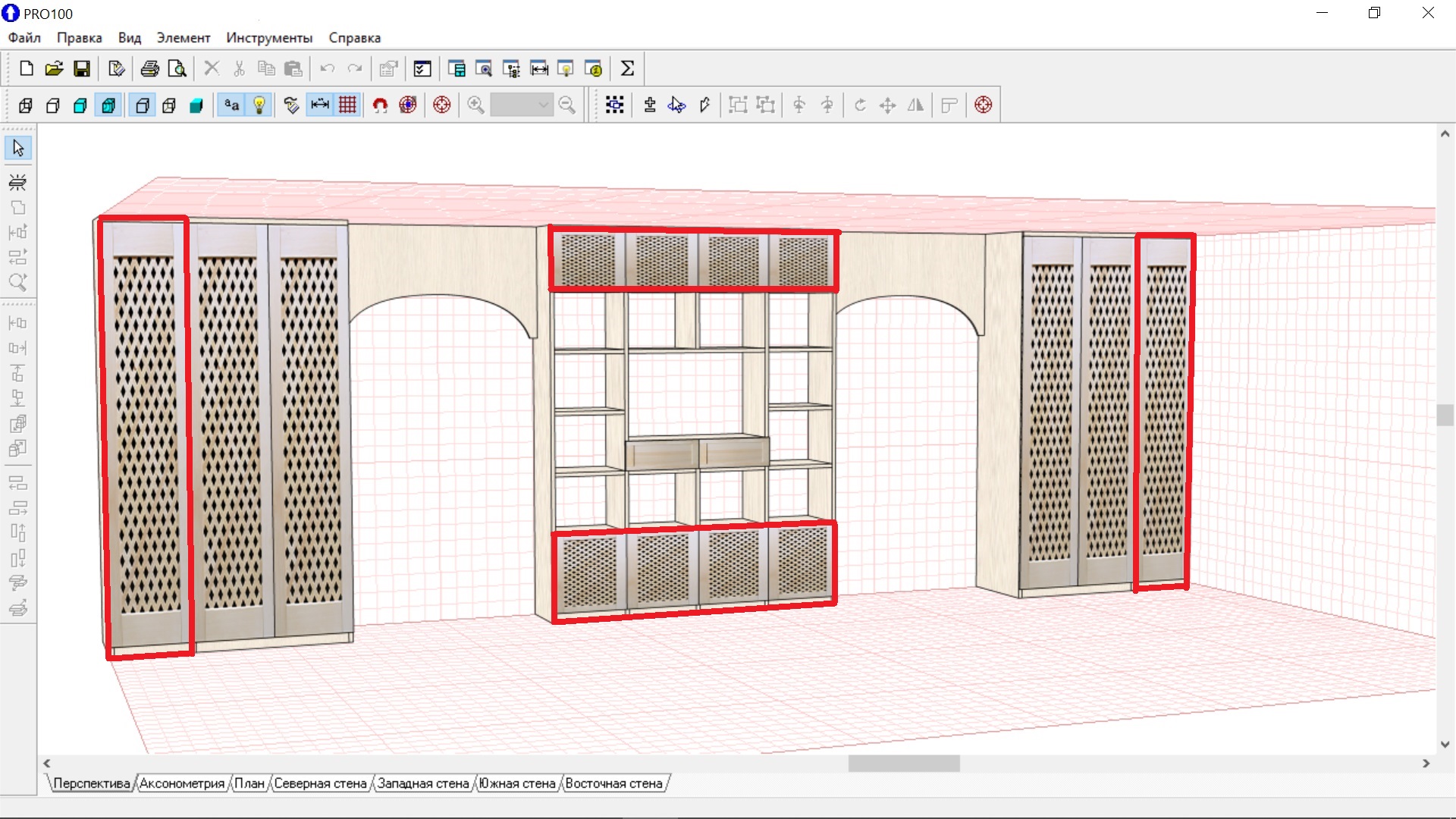Click the Sigma report icon
The width and height of the screenshot is (1456, 819).
tap(627, 69)
